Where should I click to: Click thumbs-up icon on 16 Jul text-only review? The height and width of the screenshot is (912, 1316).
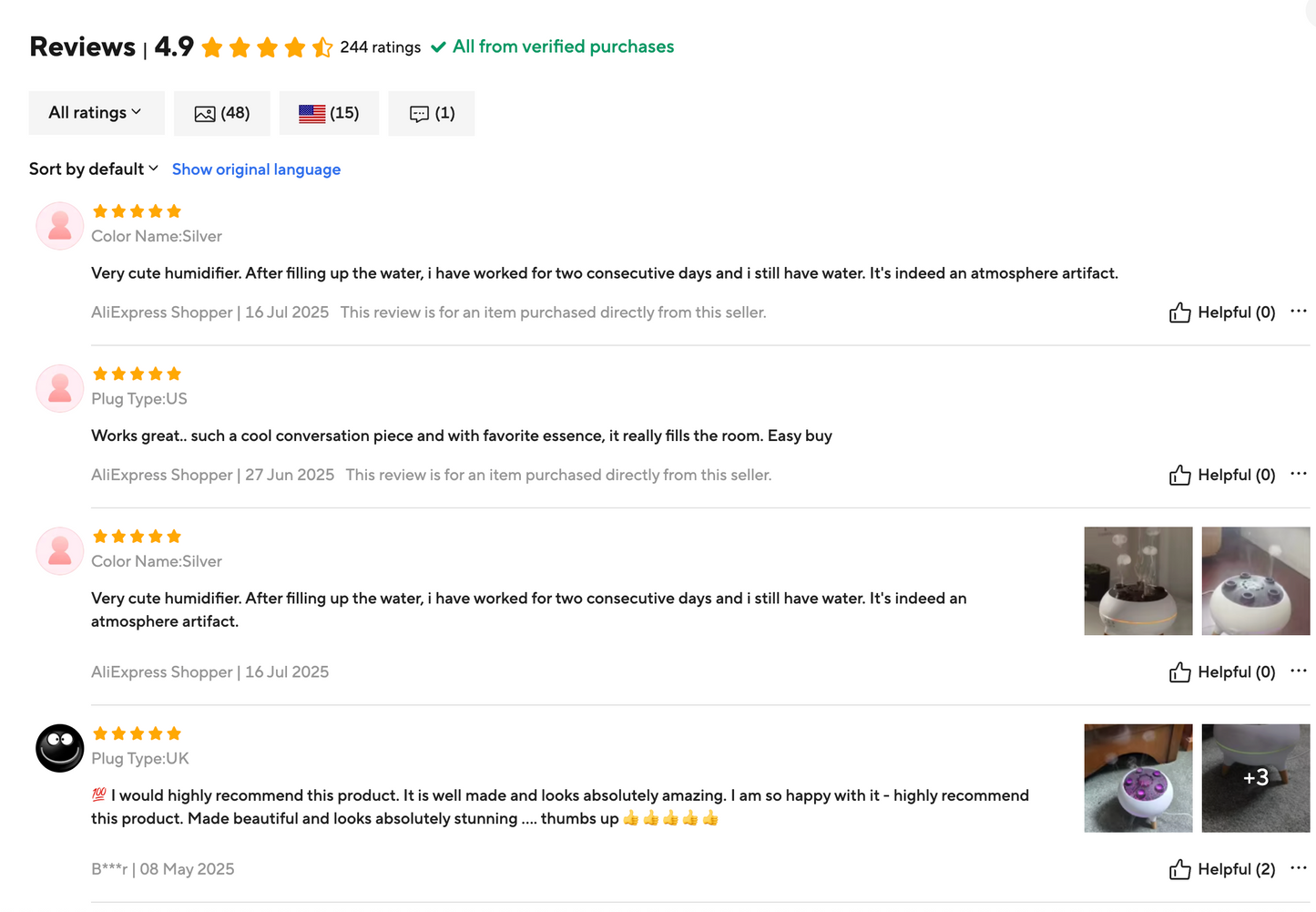coord(1179,313)
